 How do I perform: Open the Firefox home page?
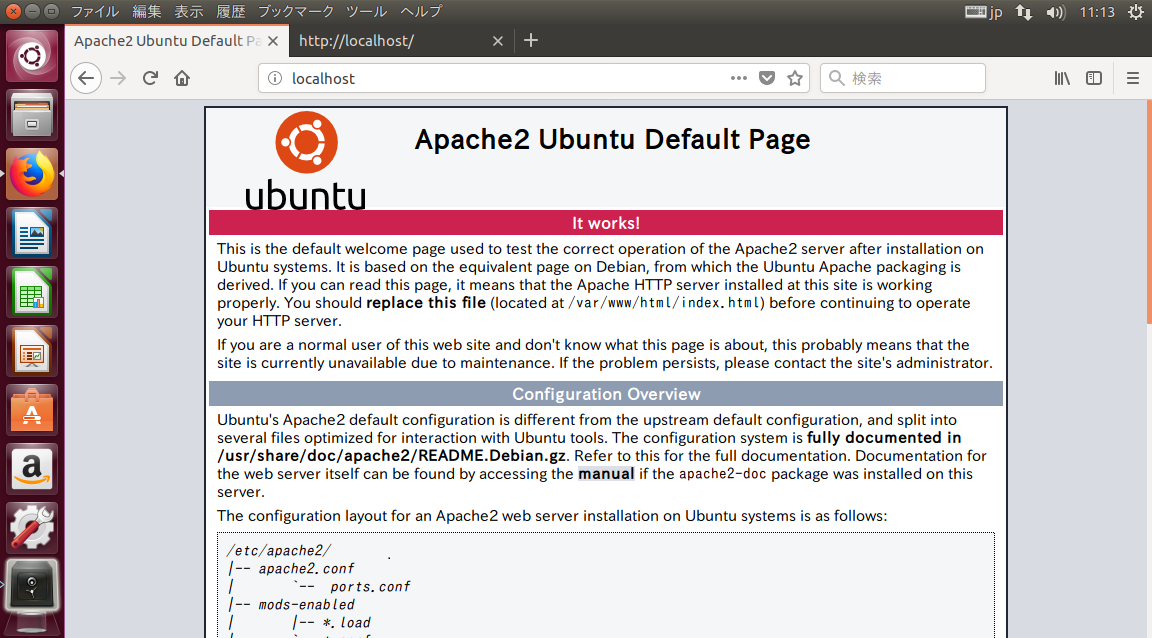[x=181, y=78]
